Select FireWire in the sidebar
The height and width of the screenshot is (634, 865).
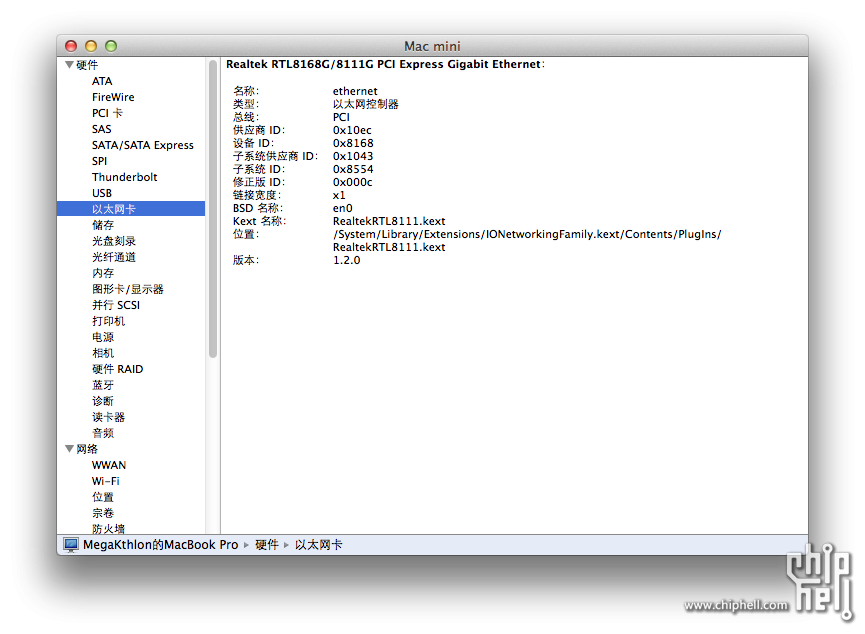tap(113, 97)
